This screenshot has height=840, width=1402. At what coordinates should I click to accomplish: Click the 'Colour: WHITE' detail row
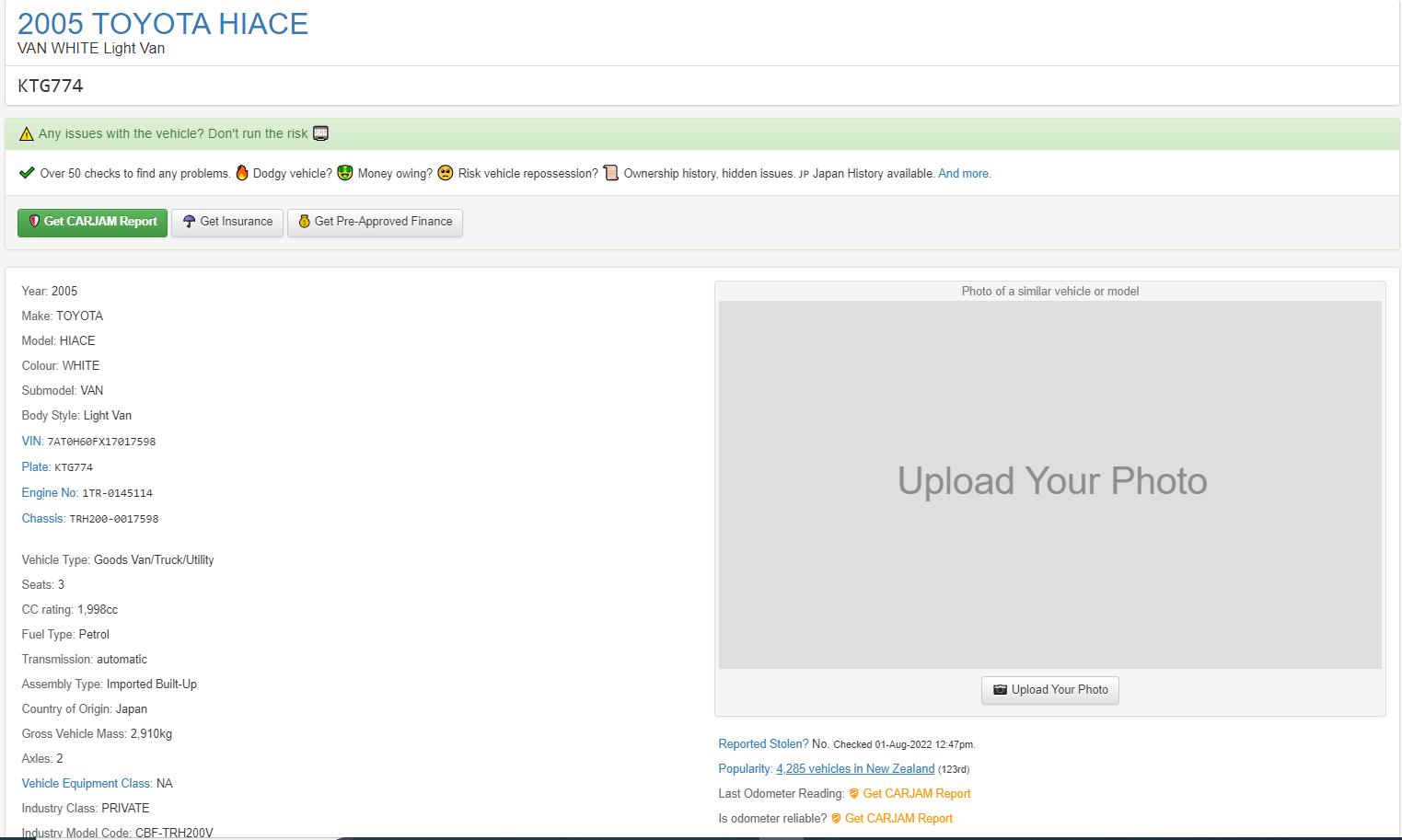pyautogui.click(x=61, y=366)
